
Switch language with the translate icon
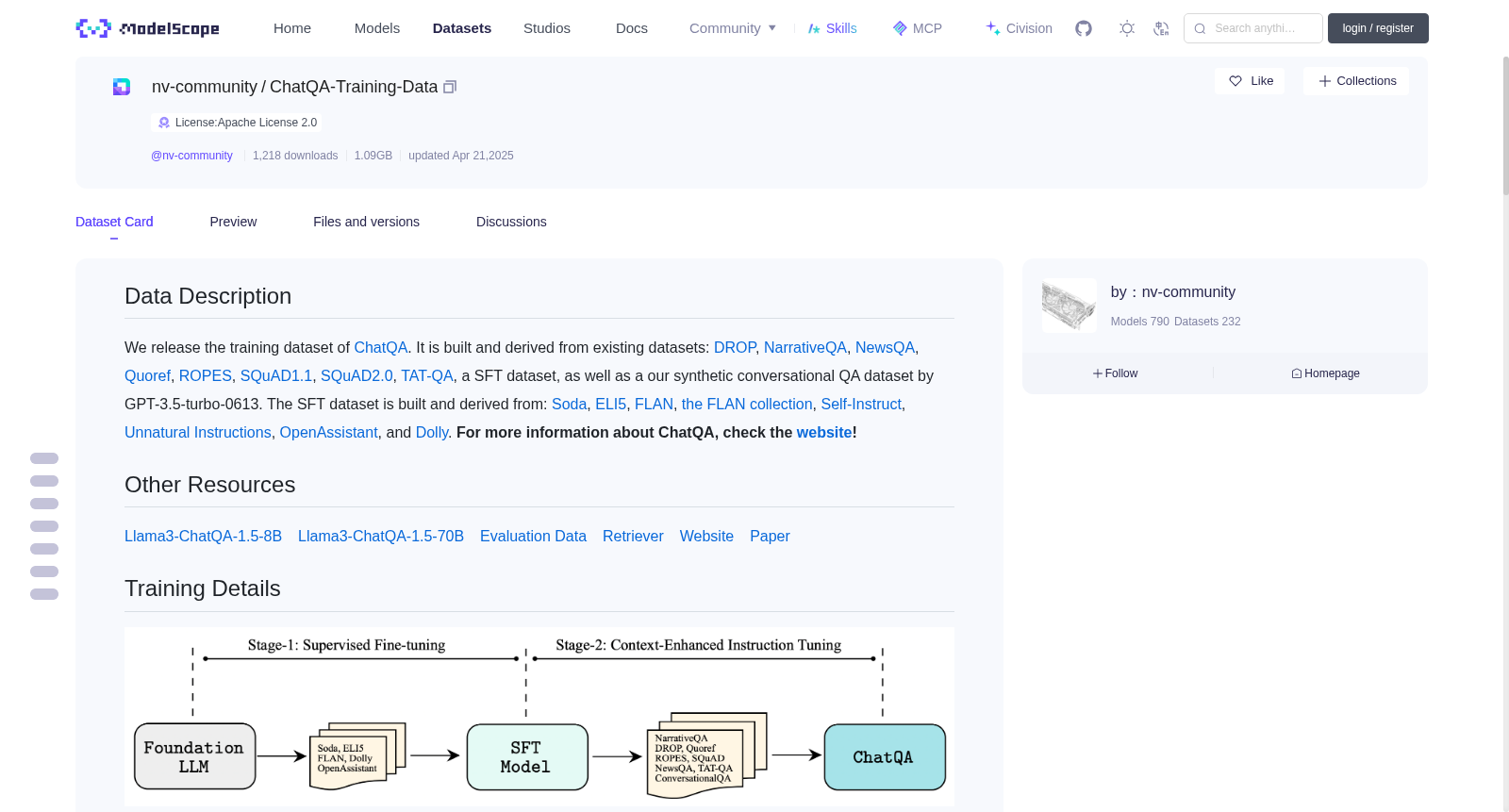[1161, 28]
